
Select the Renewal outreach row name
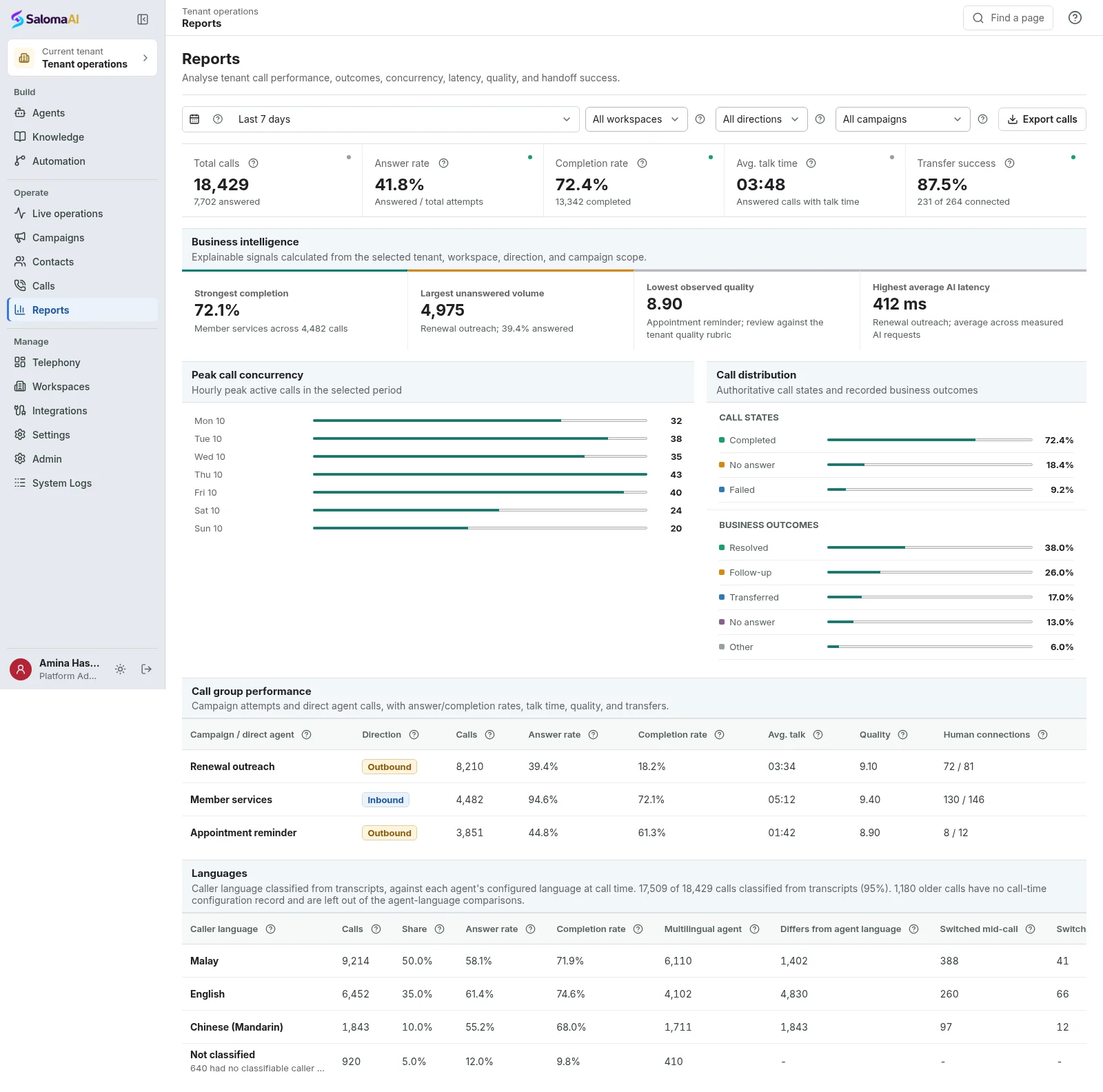(x=232, y=767)
